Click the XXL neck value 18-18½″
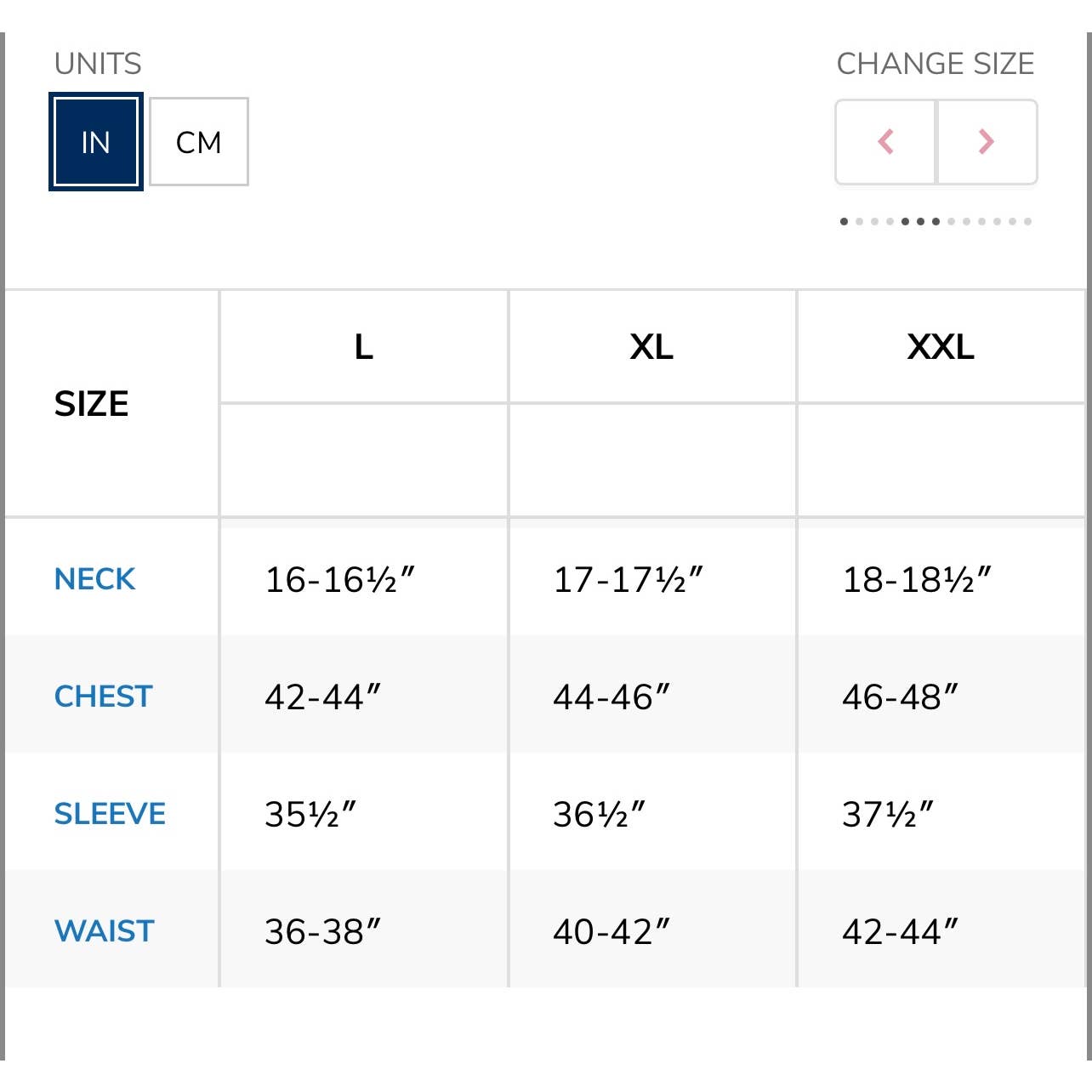This screenshot has height=1092, width=1092. [917, 580]
